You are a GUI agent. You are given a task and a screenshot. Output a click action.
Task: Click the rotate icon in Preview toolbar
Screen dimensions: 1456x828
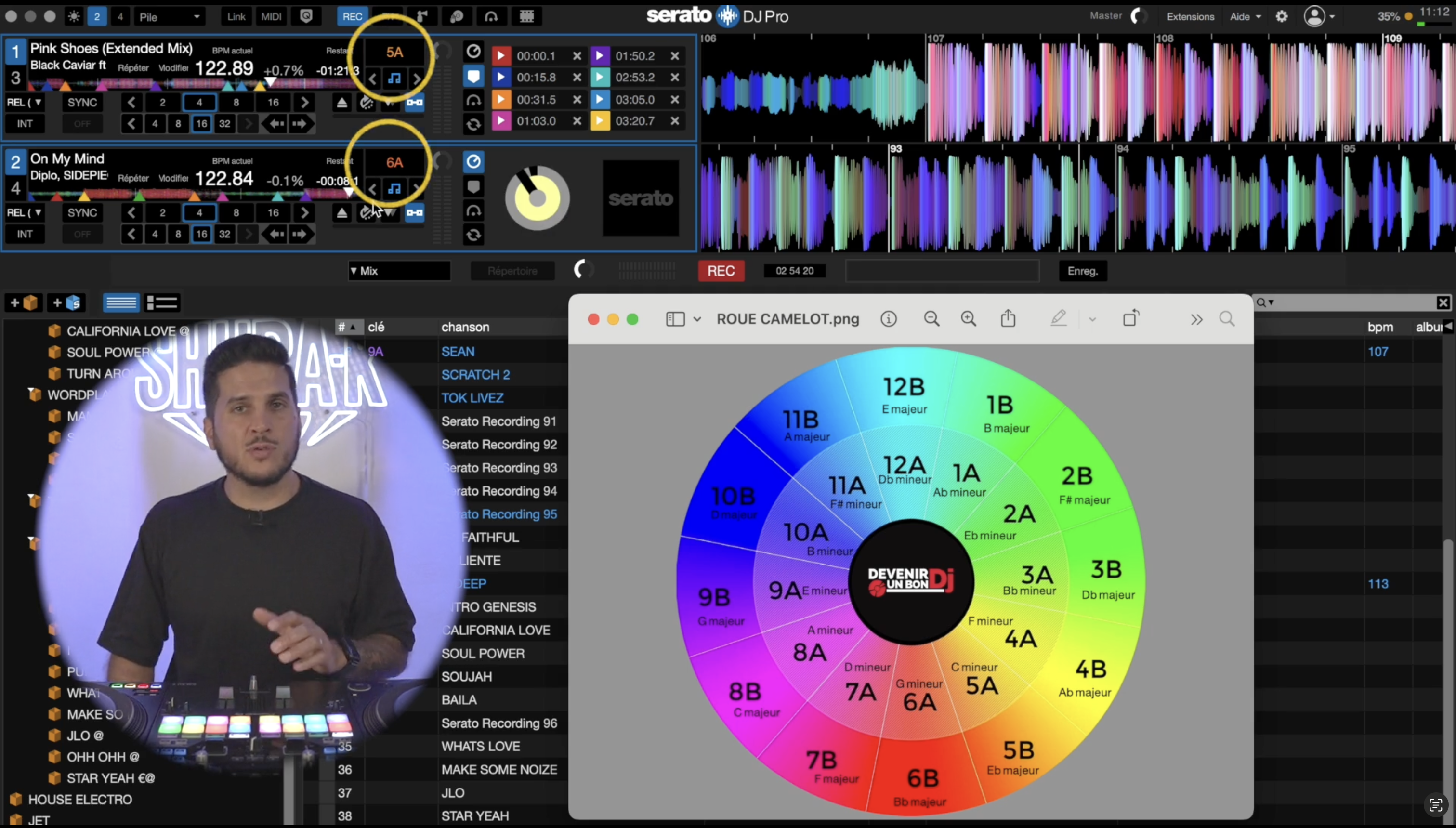coord(1131,318)
